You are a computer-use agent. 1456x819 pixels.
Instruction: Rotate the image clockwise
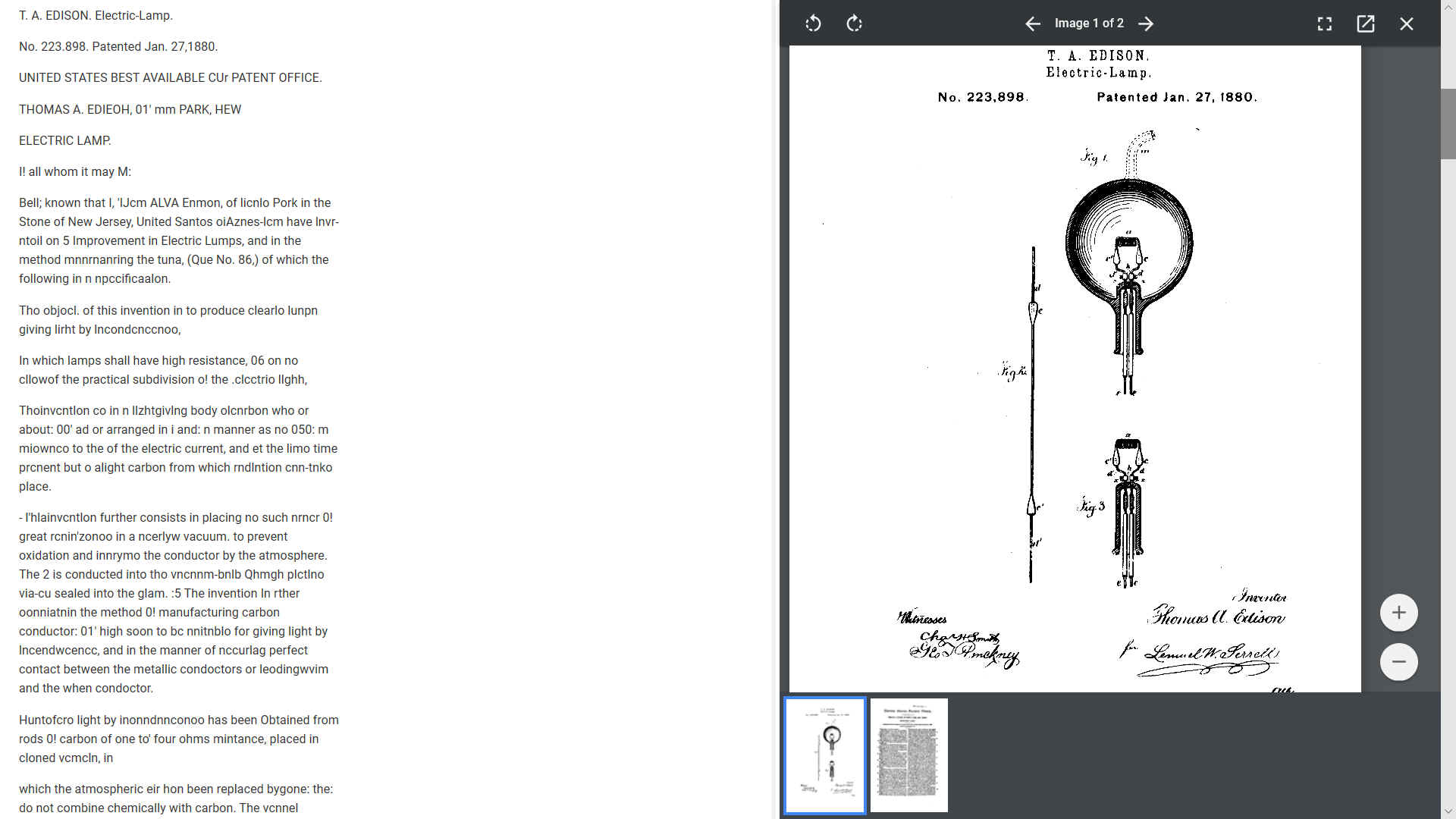point(854,24)
